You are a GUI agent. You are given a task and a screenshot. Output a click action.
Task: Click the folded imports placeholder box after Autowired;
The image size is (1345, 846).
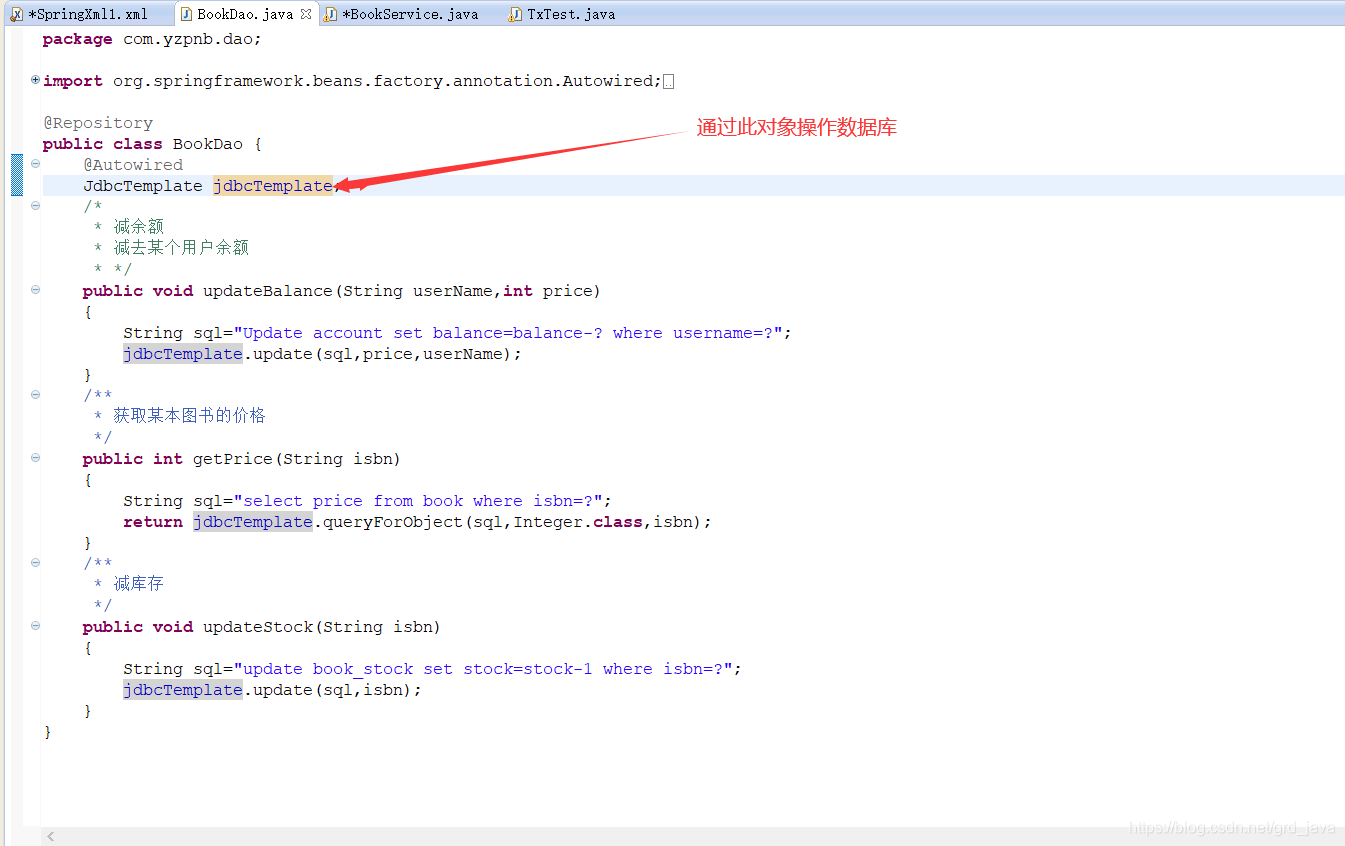[669, 81]
